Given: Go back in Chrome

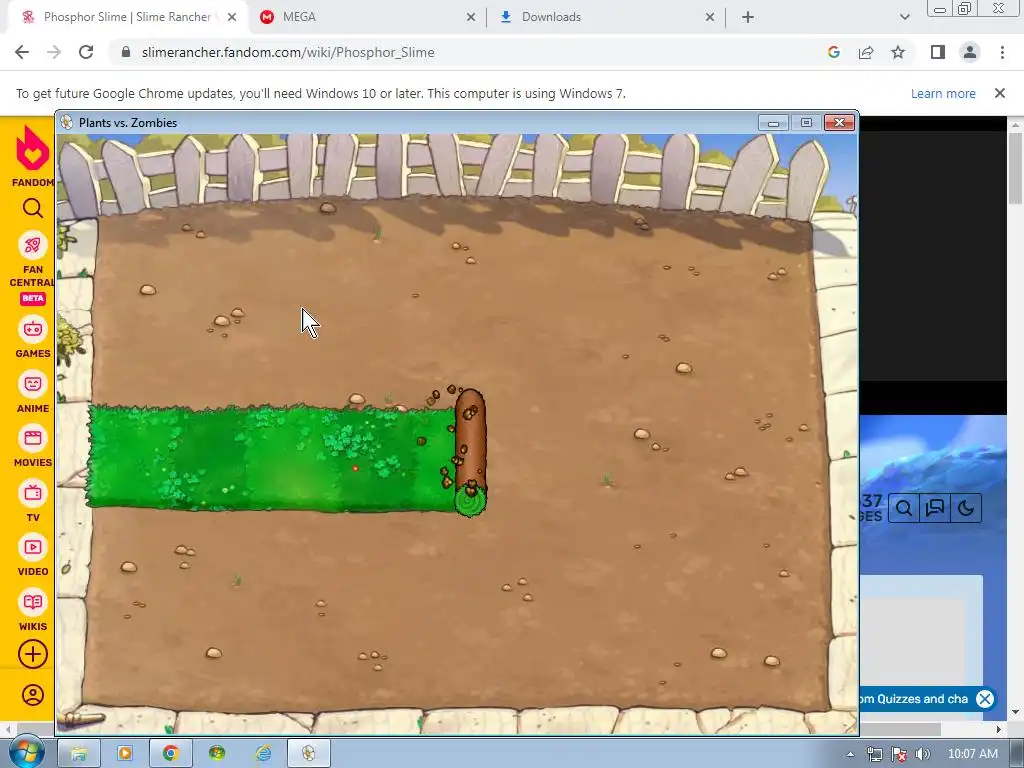Looking at the screenshot, I should [x=22, y=52].
